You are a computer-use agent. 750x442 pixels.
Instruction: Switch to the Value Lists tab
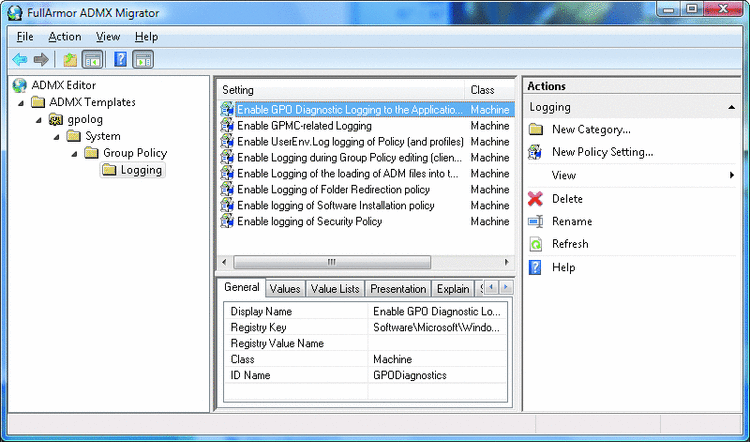335,289
